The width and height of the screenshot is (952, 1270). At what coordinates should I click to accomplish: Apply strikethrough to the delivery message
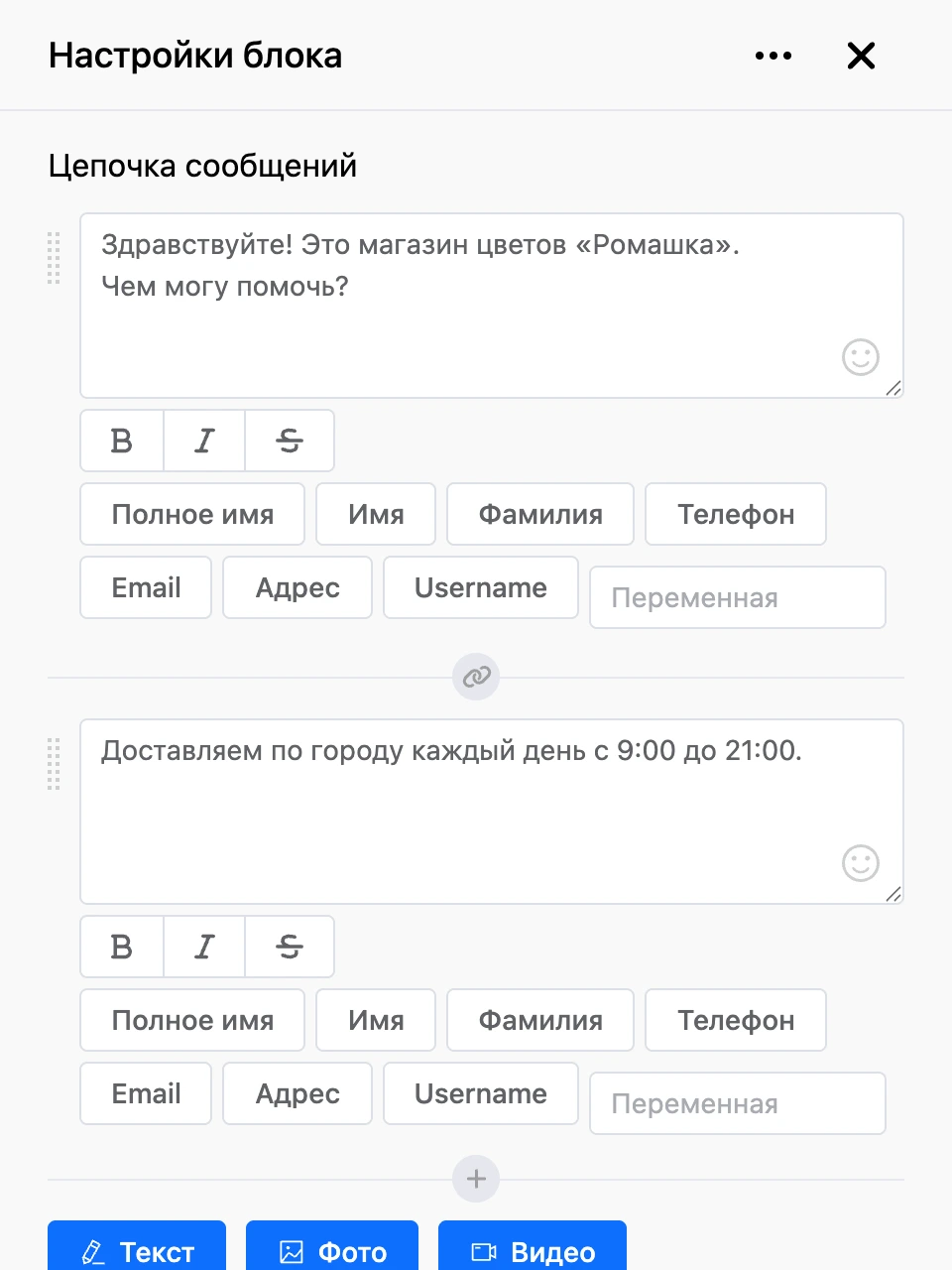290,947
